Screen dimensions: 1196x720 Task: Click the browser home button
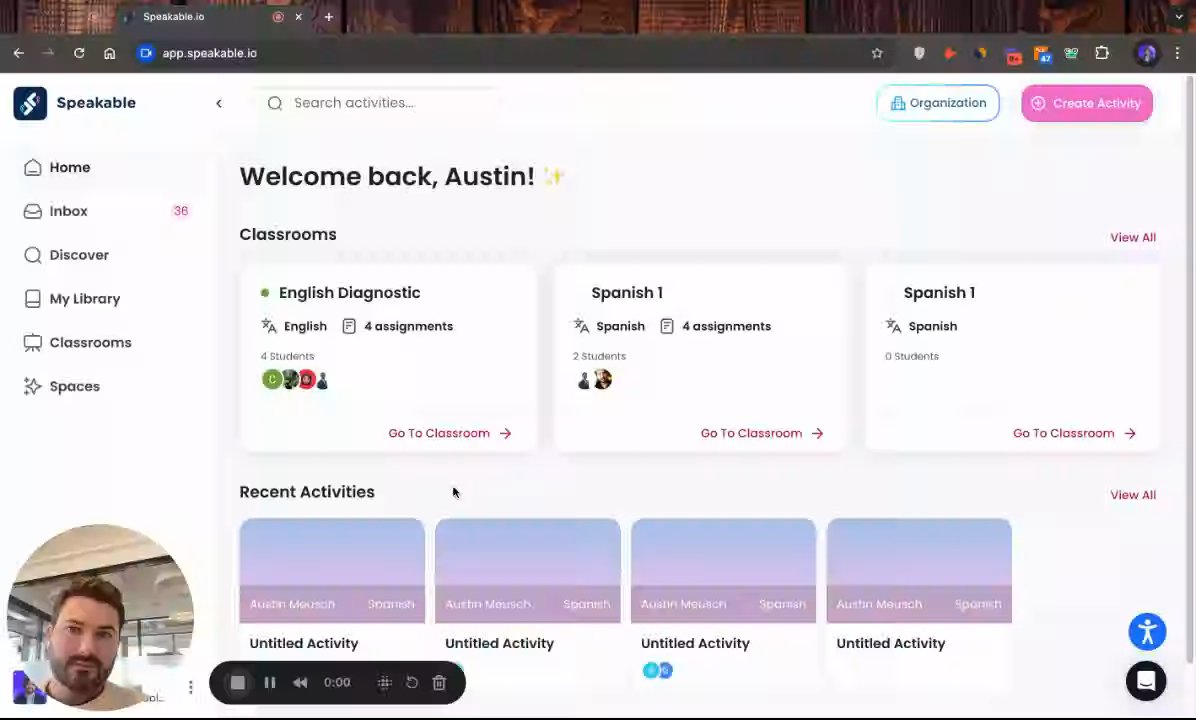tap(109, 53)
